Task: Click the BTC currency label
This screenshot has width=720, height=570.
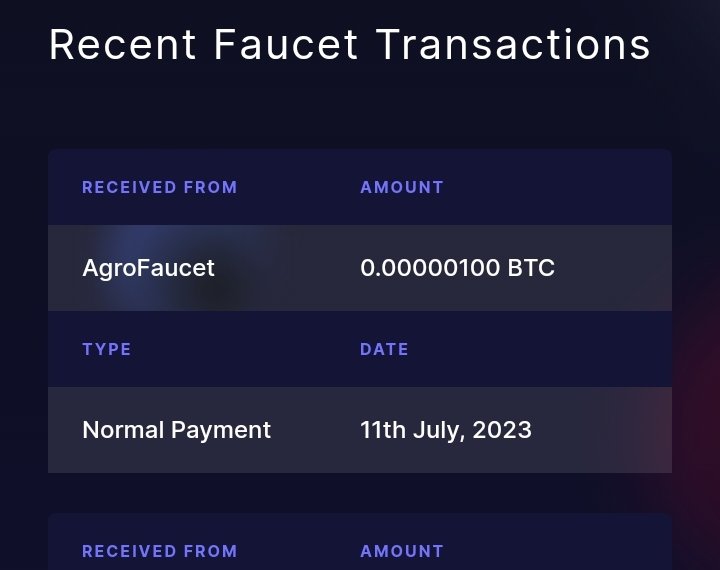Action: pos(531,268)
